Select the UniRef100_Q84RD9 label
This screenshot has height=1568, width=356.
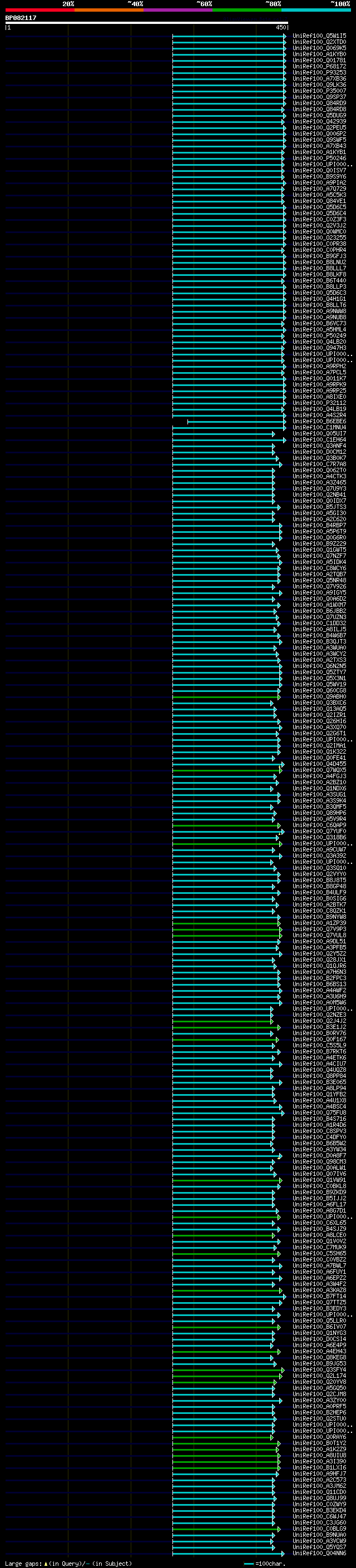[x=319, y=103]
